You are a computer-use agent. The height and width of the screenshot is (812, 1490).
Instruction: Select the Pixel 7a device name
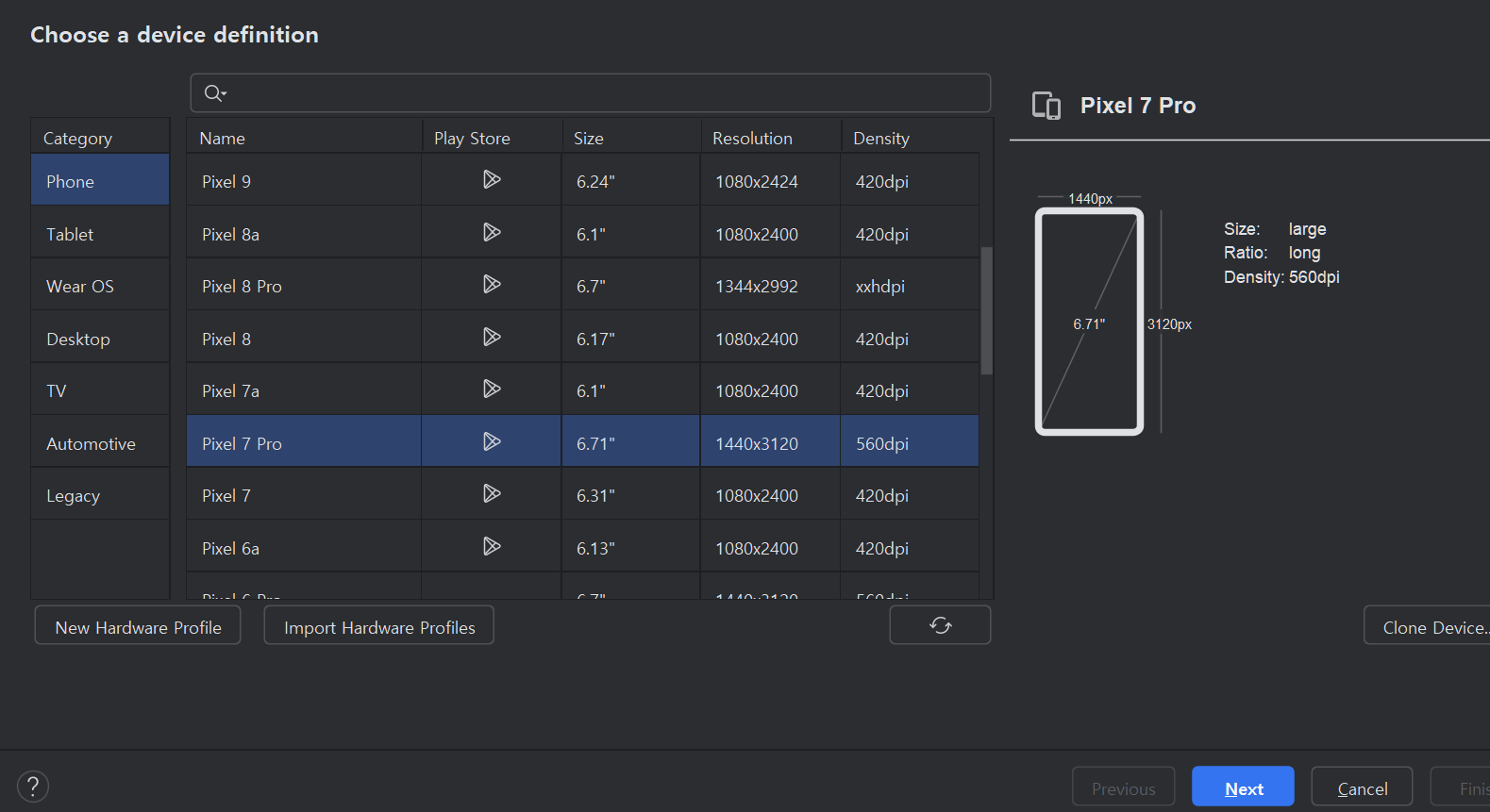(x=230, y=390)
